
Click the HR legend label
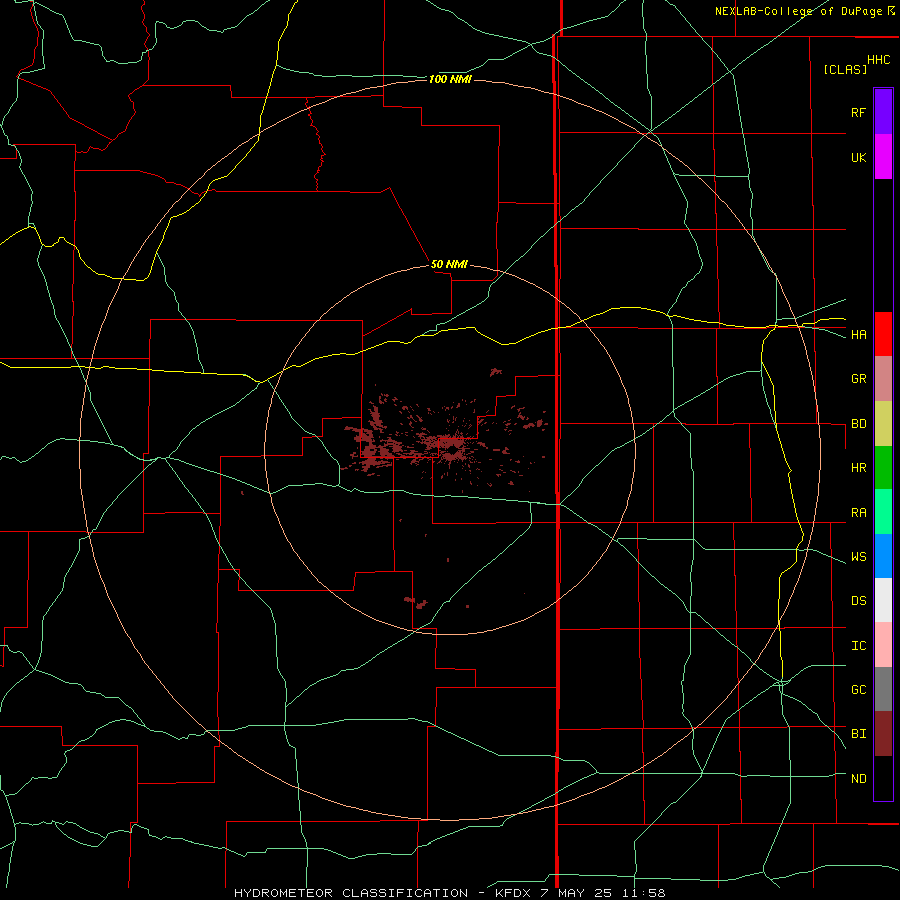858,468
